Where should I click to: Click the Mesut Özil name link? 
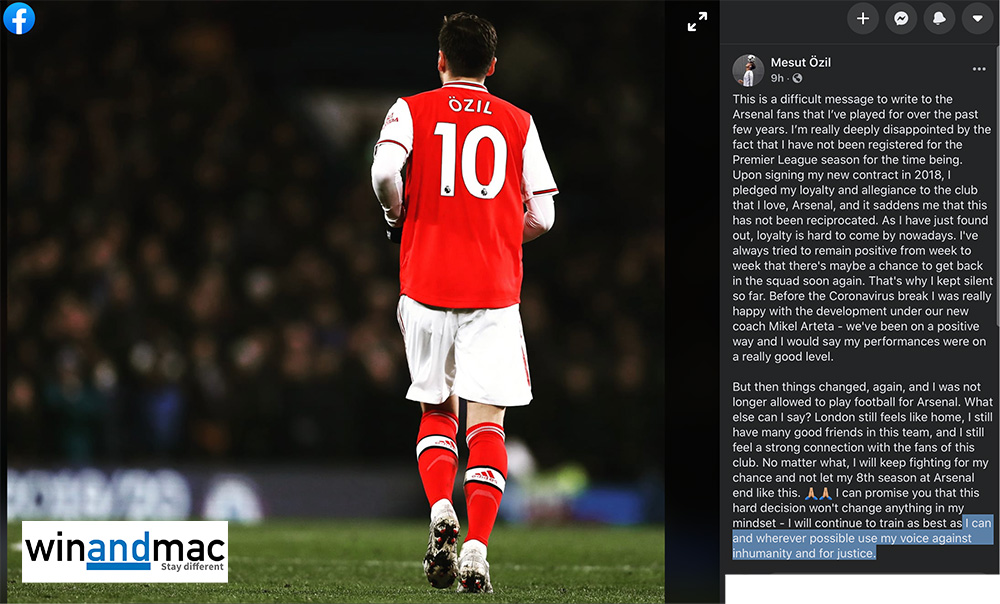click(800, 62)
